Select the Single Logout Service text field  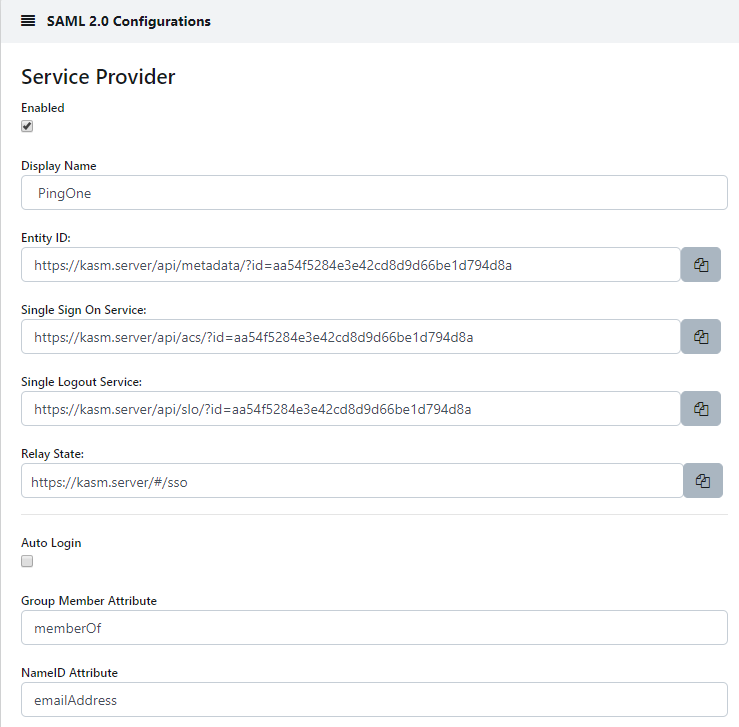click(x=350, y=409)
